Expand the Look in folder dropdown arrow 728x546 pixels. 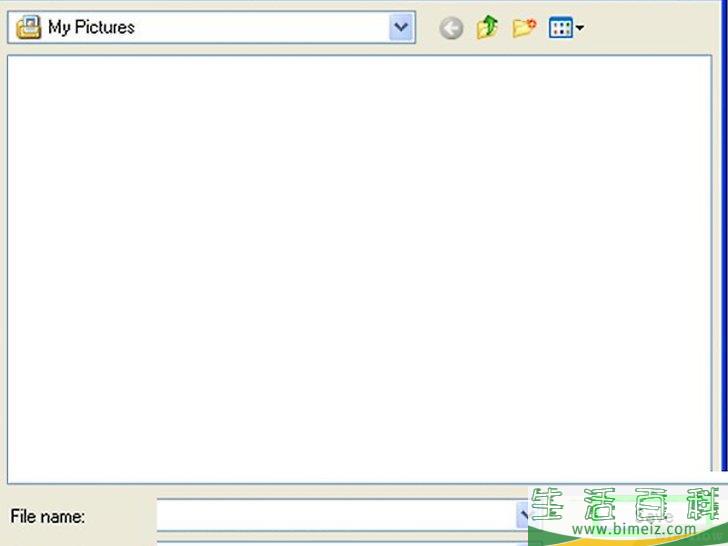pyautogui.click(x=401, y=28)
